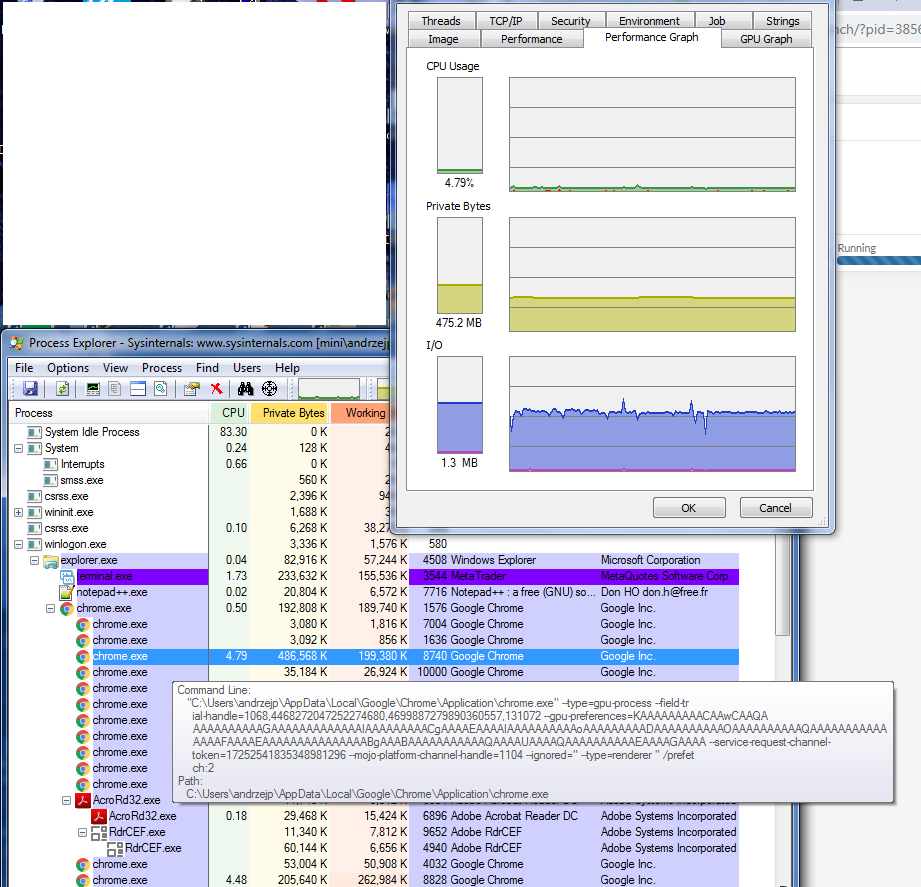Click the Cancel button in the properties dialog
The width and height of the screenshot is (921, 887).
click(x=775, y=508)
